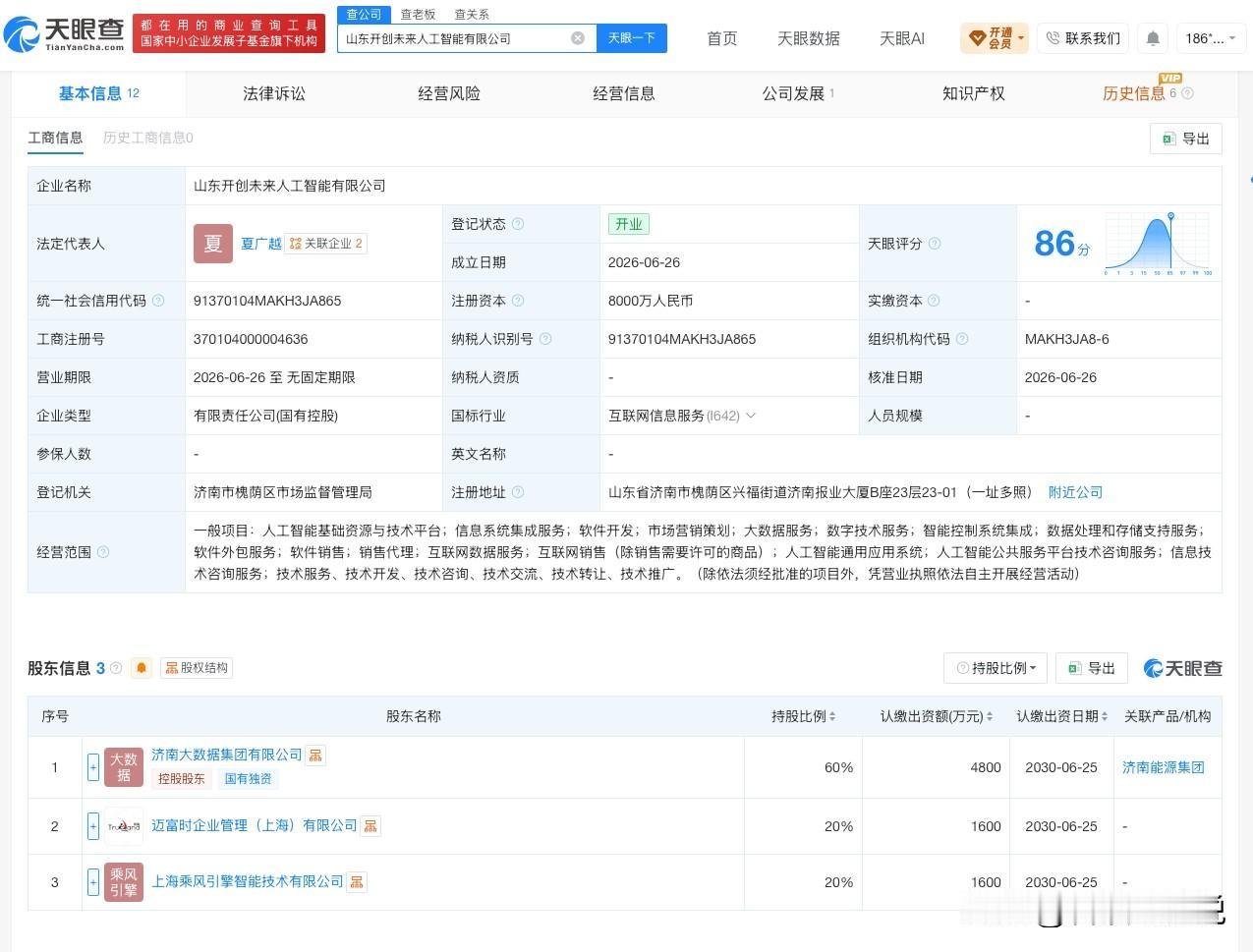Select the 大数据 shareholder logo
Image resolution: width=1253 pixels, height=952 pixels.
tap(124, 767)
